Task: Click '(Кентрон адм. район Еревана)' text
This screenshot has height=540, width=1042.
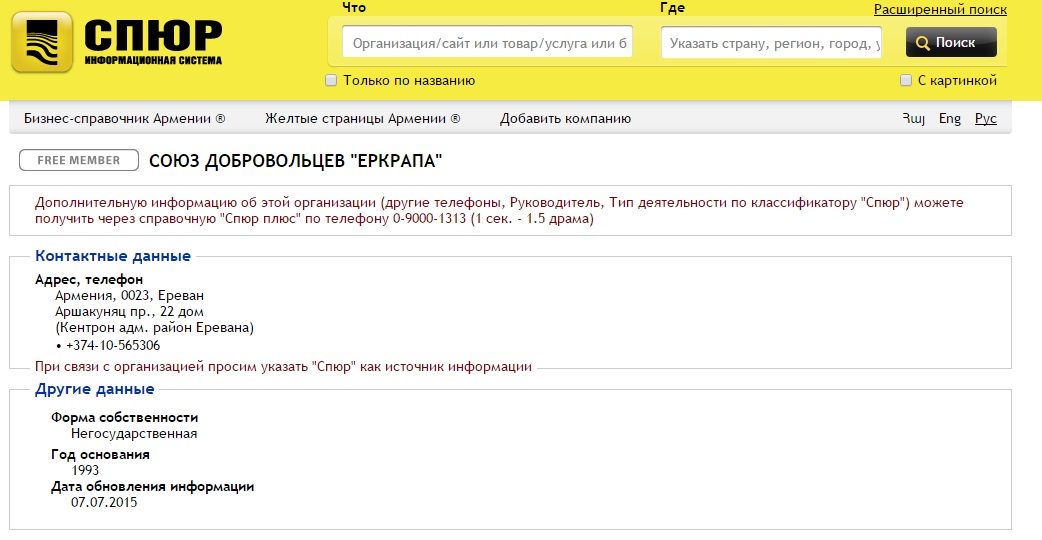Action: click(154, 327)
